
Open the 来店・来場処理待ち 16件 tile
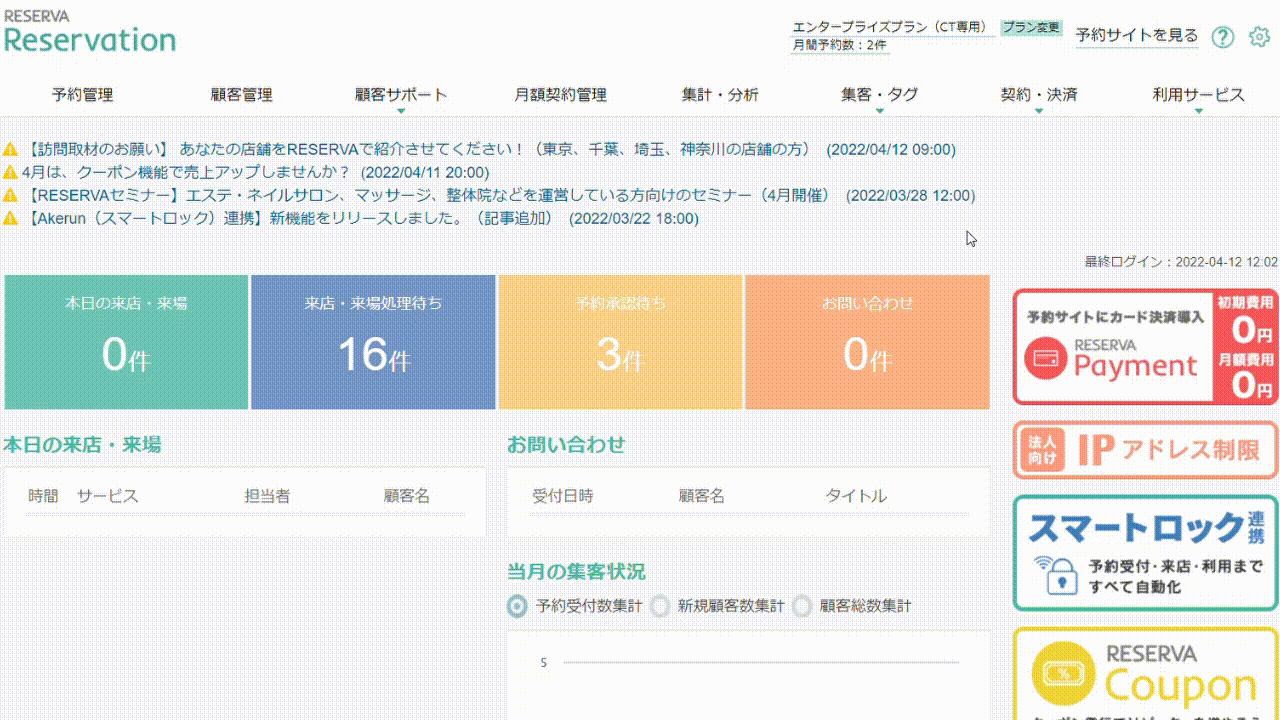pos(373,342)
